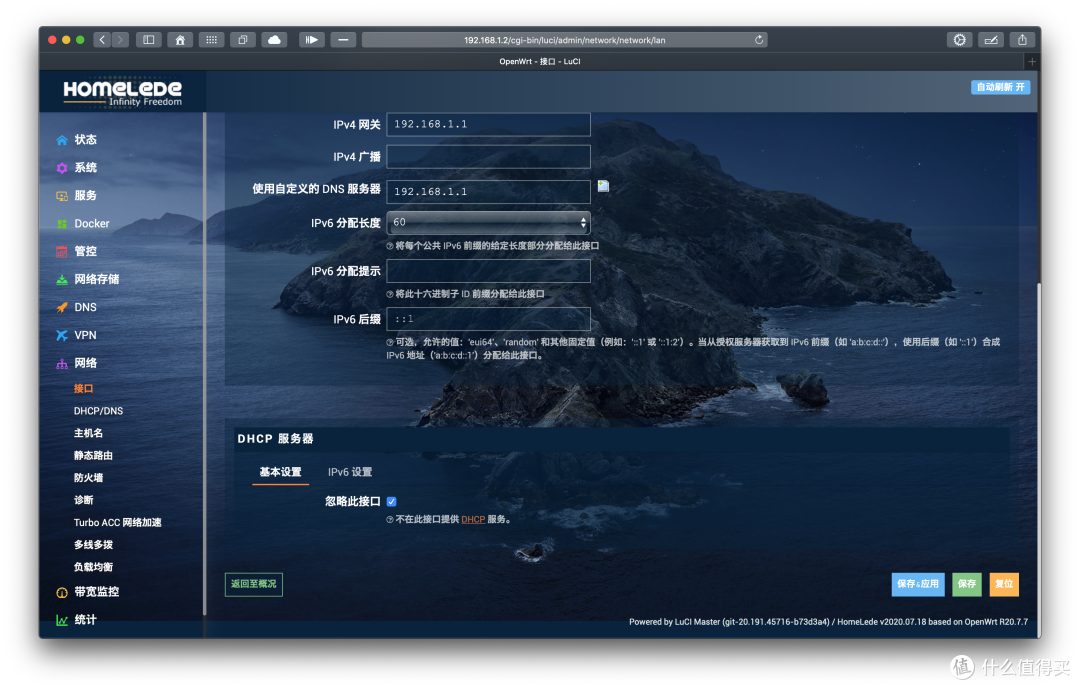Collapse the 网络 network menu
This screenshot has width=1080, height=690.
click(x=85, y=364)
